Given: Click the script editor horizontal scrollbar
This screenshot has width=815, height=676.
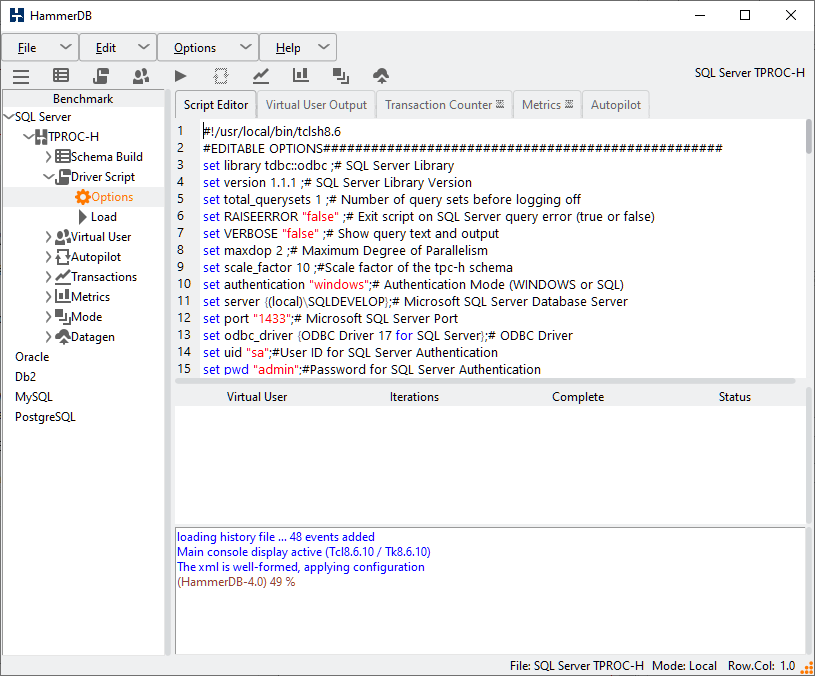Looking at the screenshot, I should (x=485, y=381).
